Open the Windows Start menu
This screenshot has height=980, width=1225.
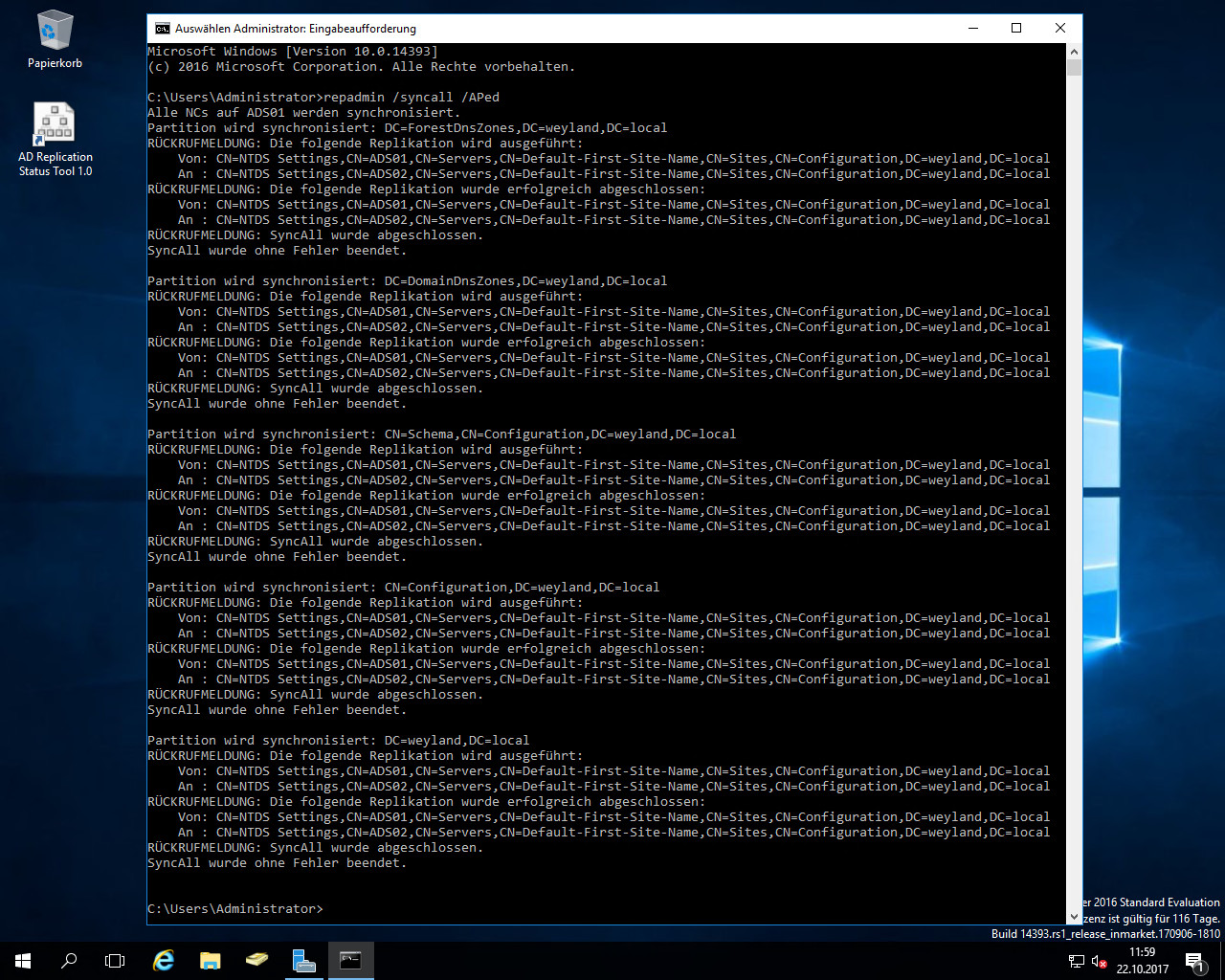click(x=23, y=961)
